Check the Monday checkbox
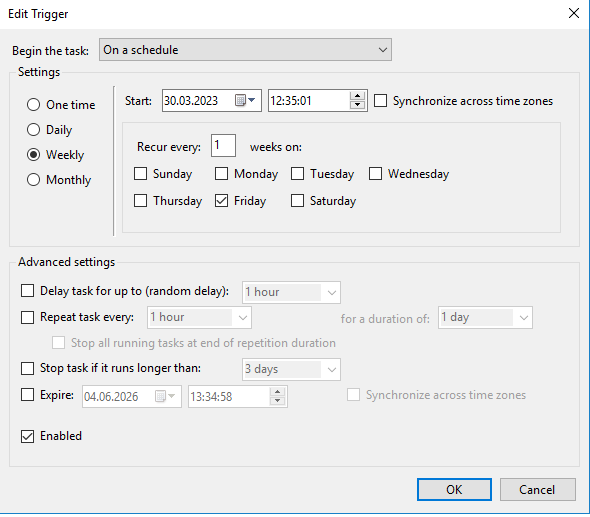The height and width of the screenshot is (517, 590). (221, 174)
